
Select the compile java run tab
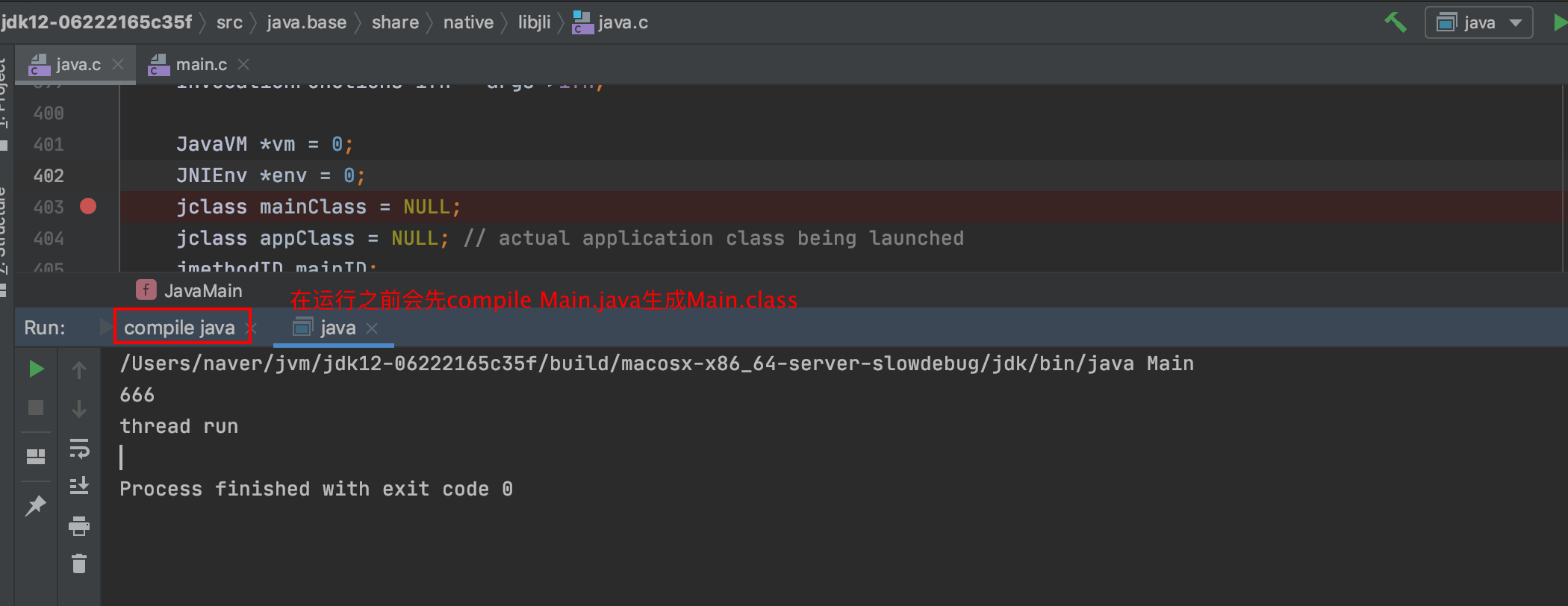(x=179, y=328)
